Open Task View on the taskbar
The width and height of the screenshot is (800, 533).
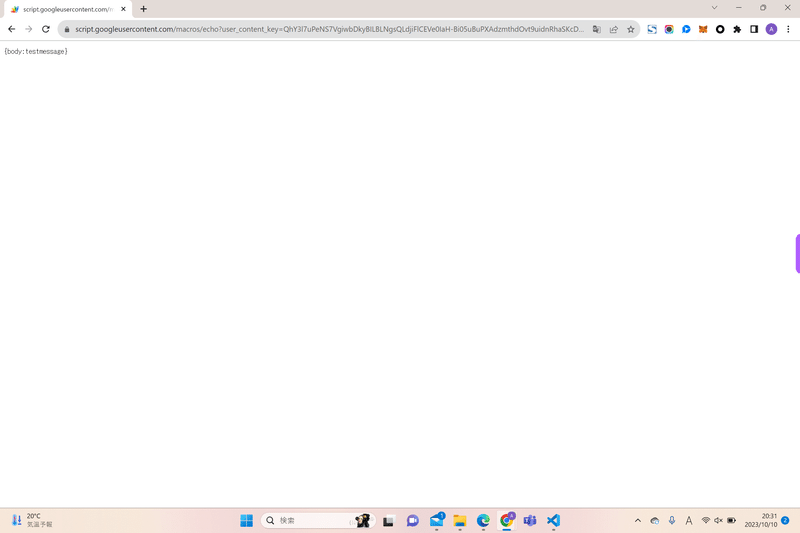388,520
